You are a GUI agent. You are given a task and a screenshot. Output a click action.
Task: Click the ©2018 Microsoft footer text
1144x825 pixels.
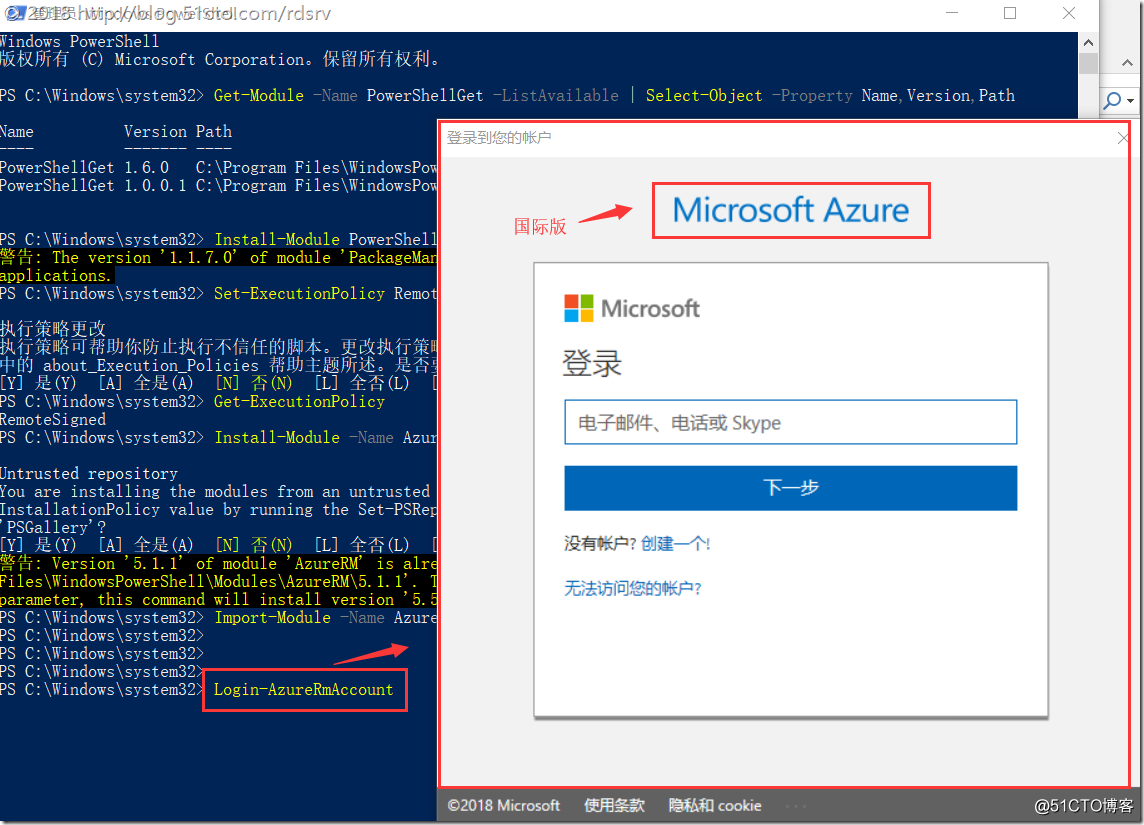pos(503,805)
